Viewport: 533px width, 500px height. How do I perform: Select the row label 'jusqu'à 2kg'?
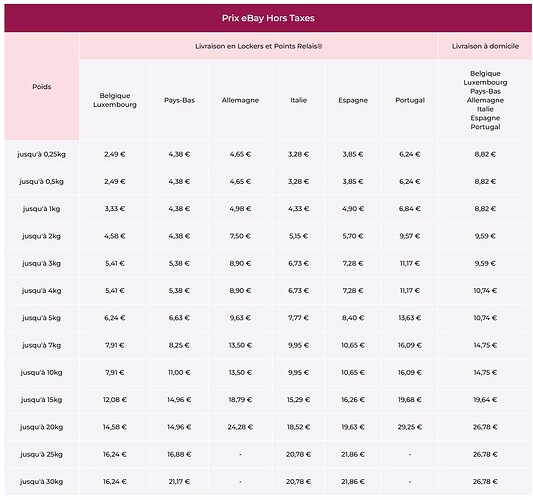coord(41,236)
